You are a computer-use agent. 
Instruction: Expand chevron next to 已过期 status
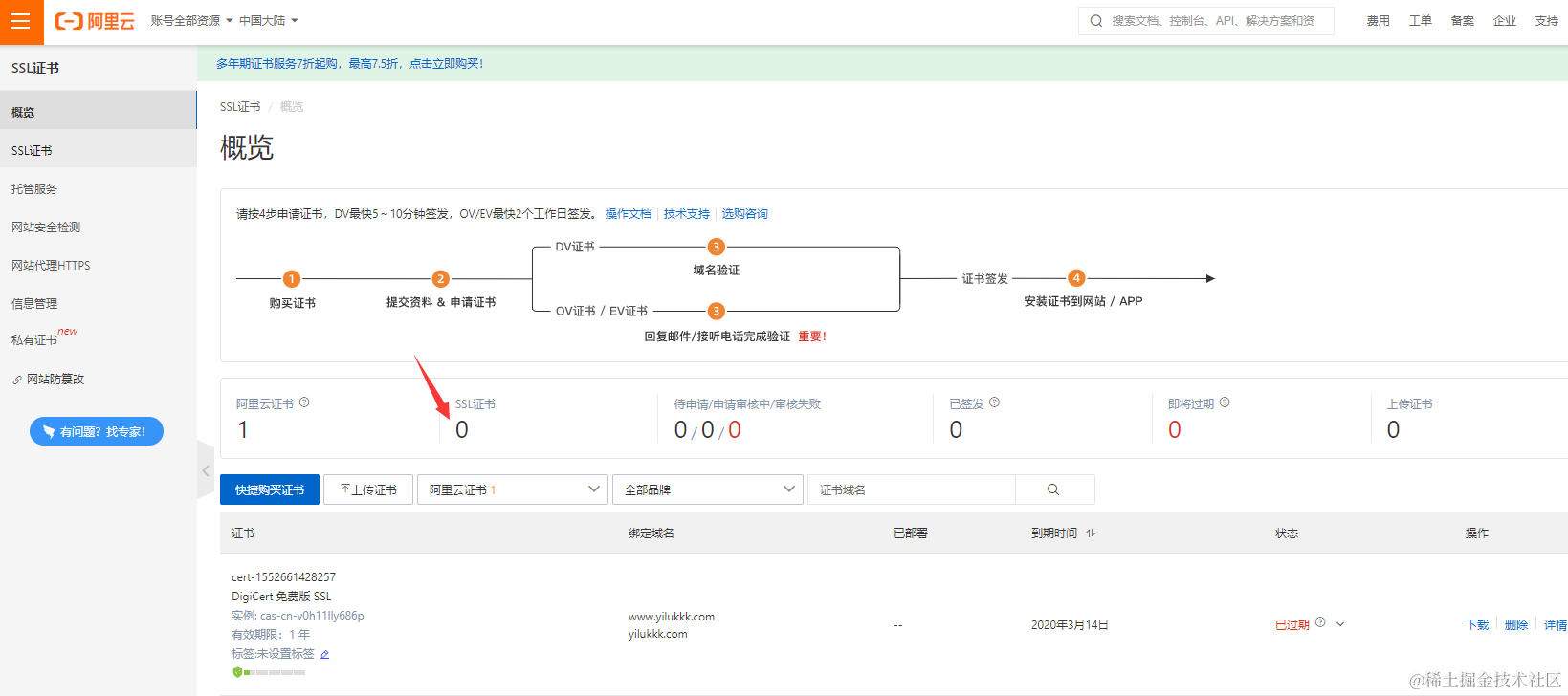1340,624
